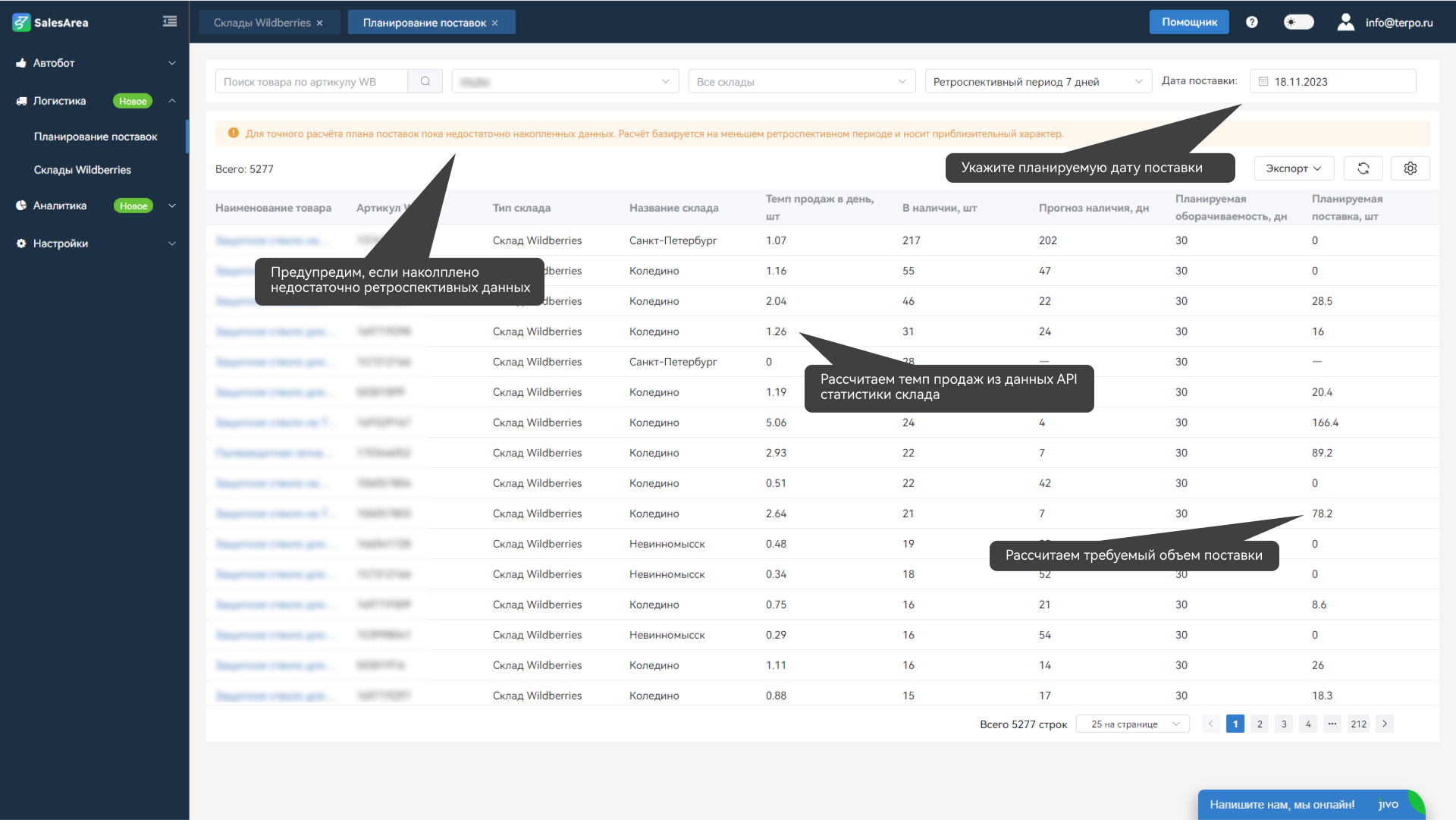1456x820 pixels.
Task: Click the Название склада column header
Action: [x=673, y=208]
